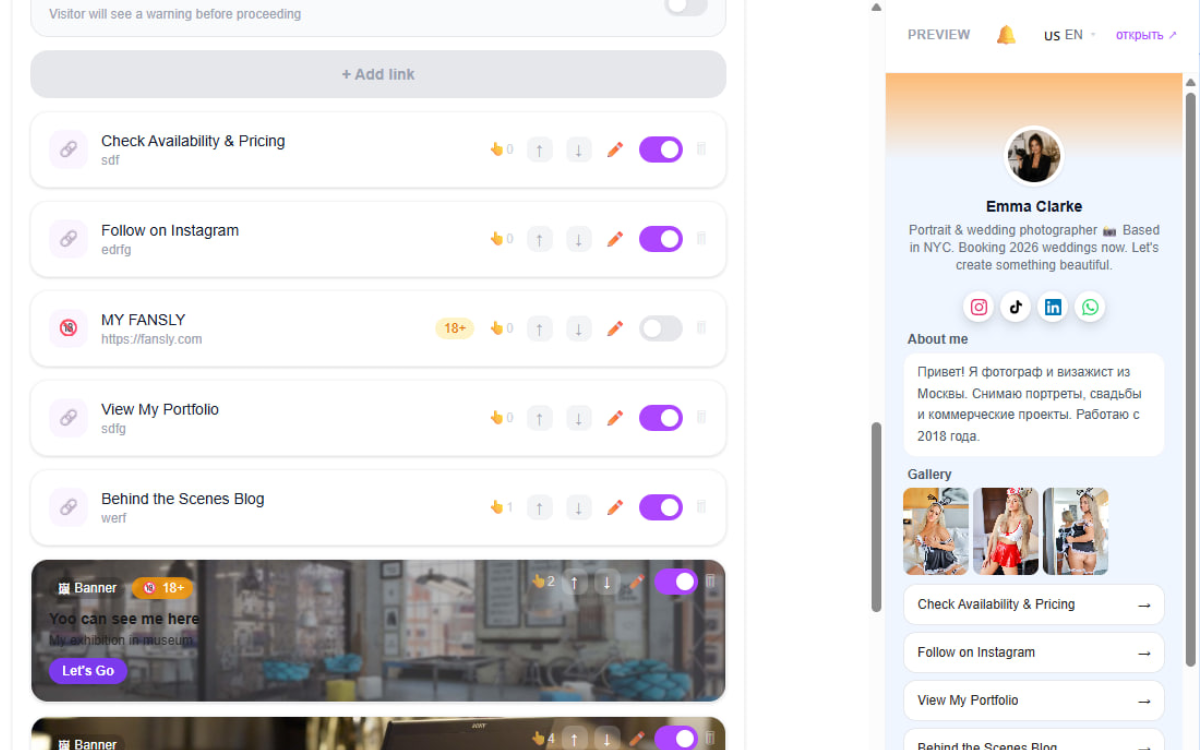Image resolution: width=1200 pixels, height=750 pixels.
Task: Open Check Availability & Pricing in preview
Action: [x=1034, y=604]
